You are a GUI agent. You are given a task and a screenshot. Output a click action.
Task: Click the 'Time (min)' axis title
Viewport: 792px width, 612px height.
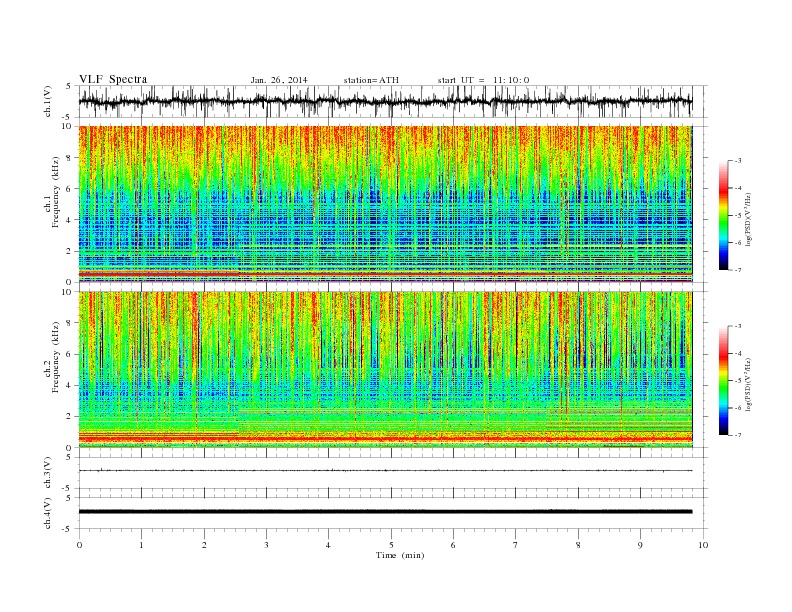pyautogui.click(x=400, y=555)
